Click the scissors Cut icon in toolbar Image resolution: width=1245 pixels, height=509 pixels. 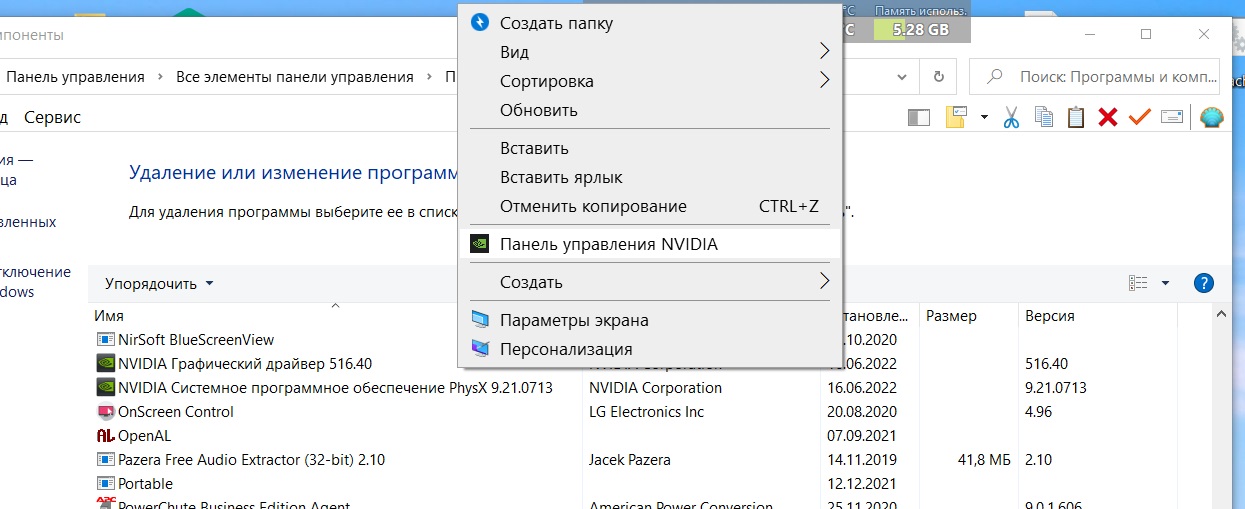1010,117
